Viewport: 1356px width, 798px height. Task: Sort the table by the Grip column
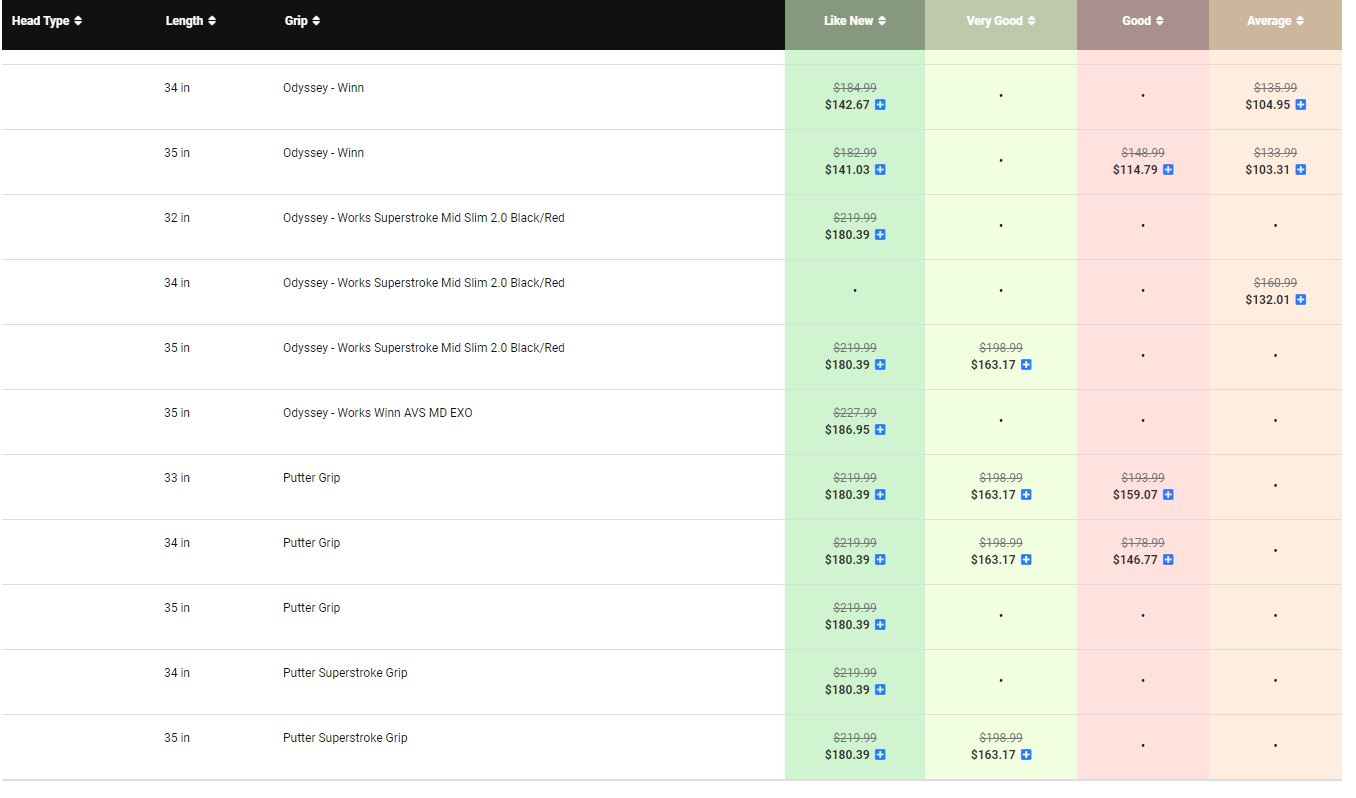pyautogui.click(x=302, y=21)
